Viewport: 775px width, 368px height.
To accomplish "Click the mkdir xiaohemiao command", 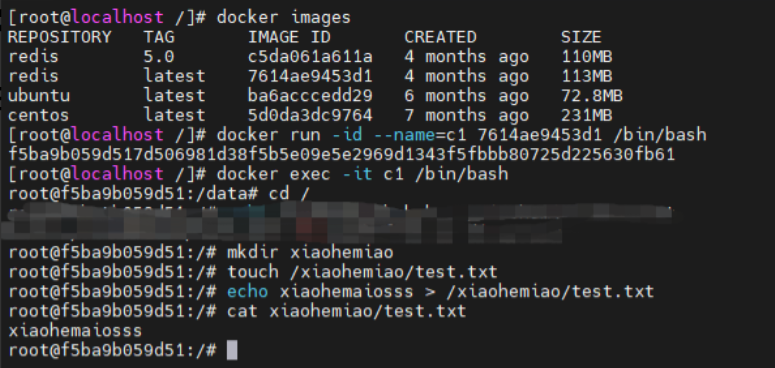I will tap(310, 252).
